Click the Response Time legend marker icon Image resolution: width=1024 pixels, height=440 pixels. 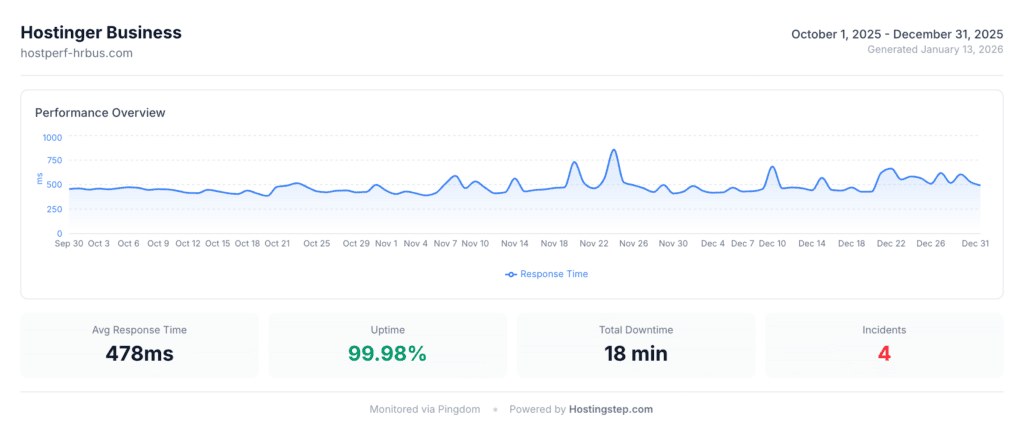click(x=511, y=274)
